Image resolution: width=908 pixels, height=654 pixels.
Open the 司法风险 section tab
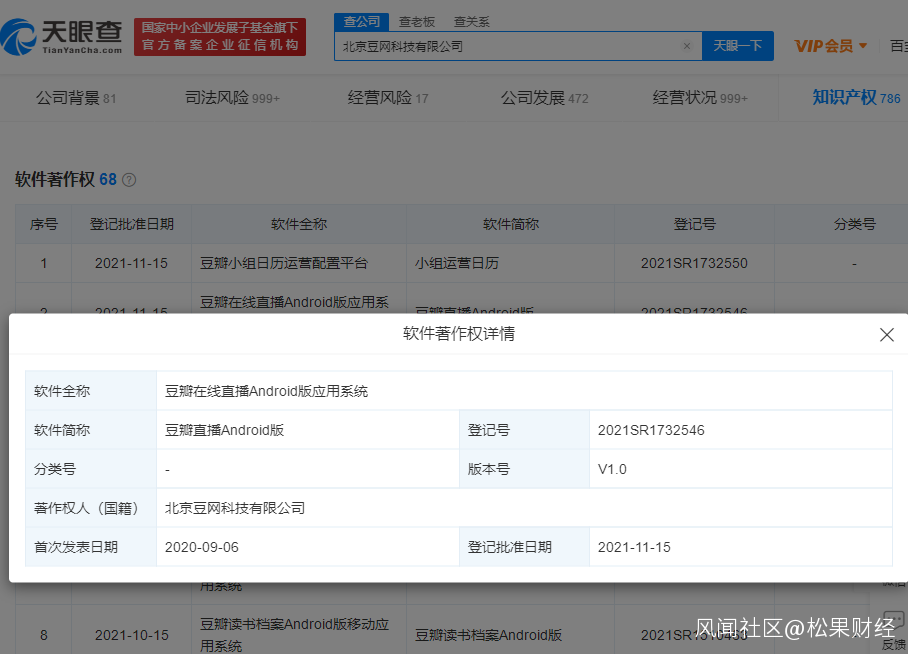(x=232, y=98)
